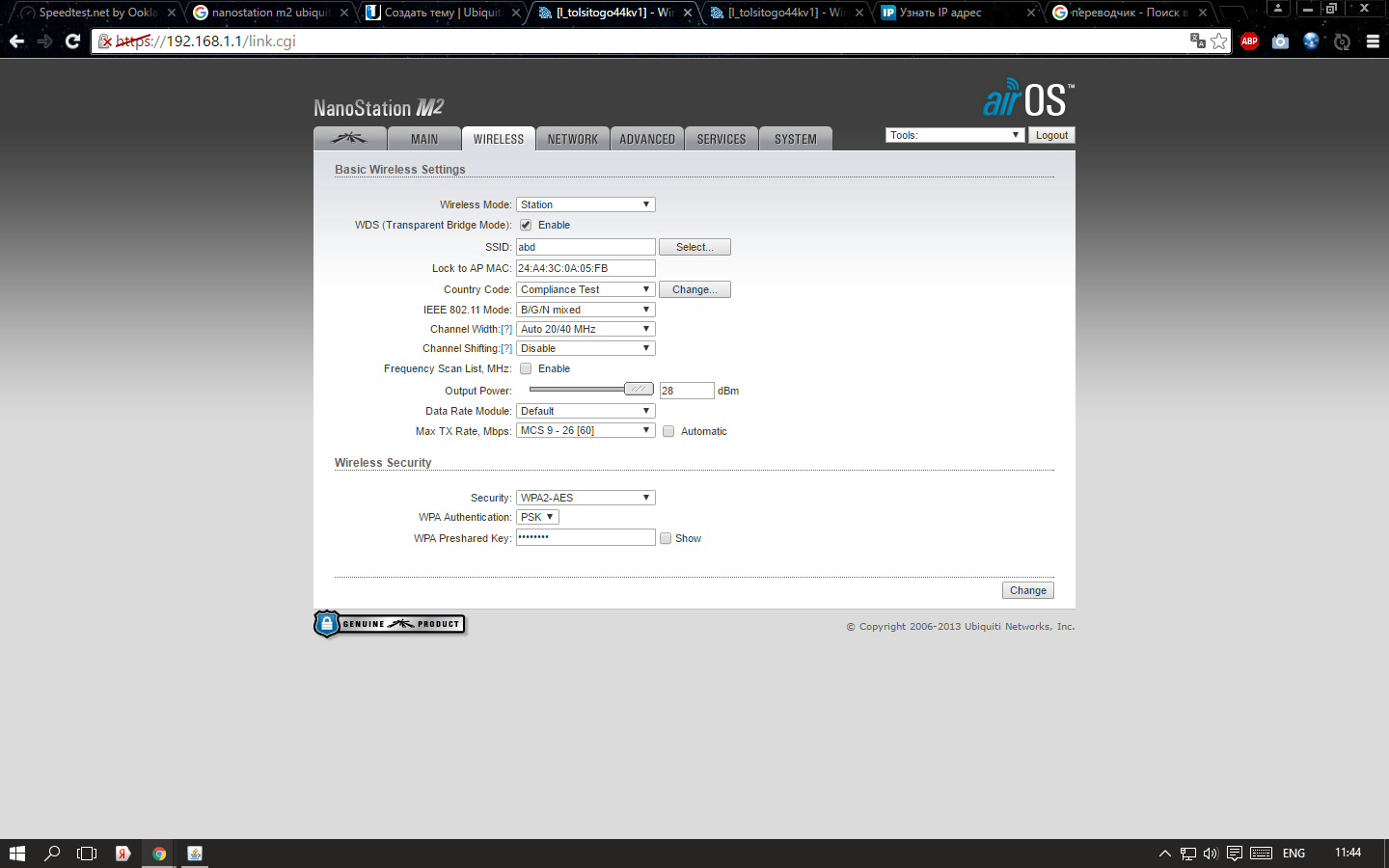The height and width of the screenshot is (868, 1389).
Task: Toggle WDS Transparent Bridge Mode checkbox
Action: pyautogui.click(x=526, y=225)
